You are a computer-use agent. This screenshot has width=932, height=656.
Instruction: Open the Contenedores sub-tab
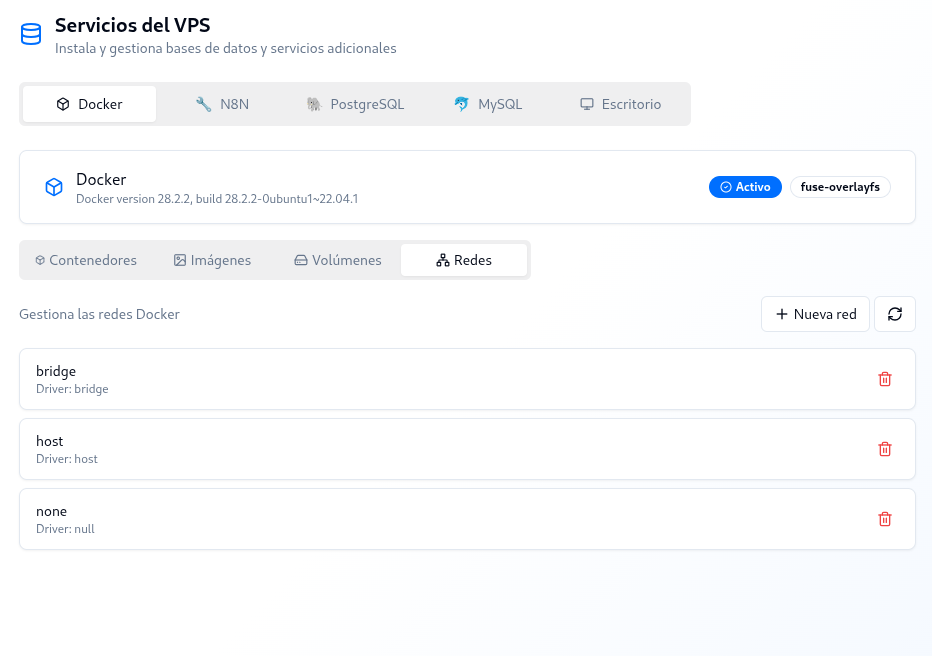point(86,260)
